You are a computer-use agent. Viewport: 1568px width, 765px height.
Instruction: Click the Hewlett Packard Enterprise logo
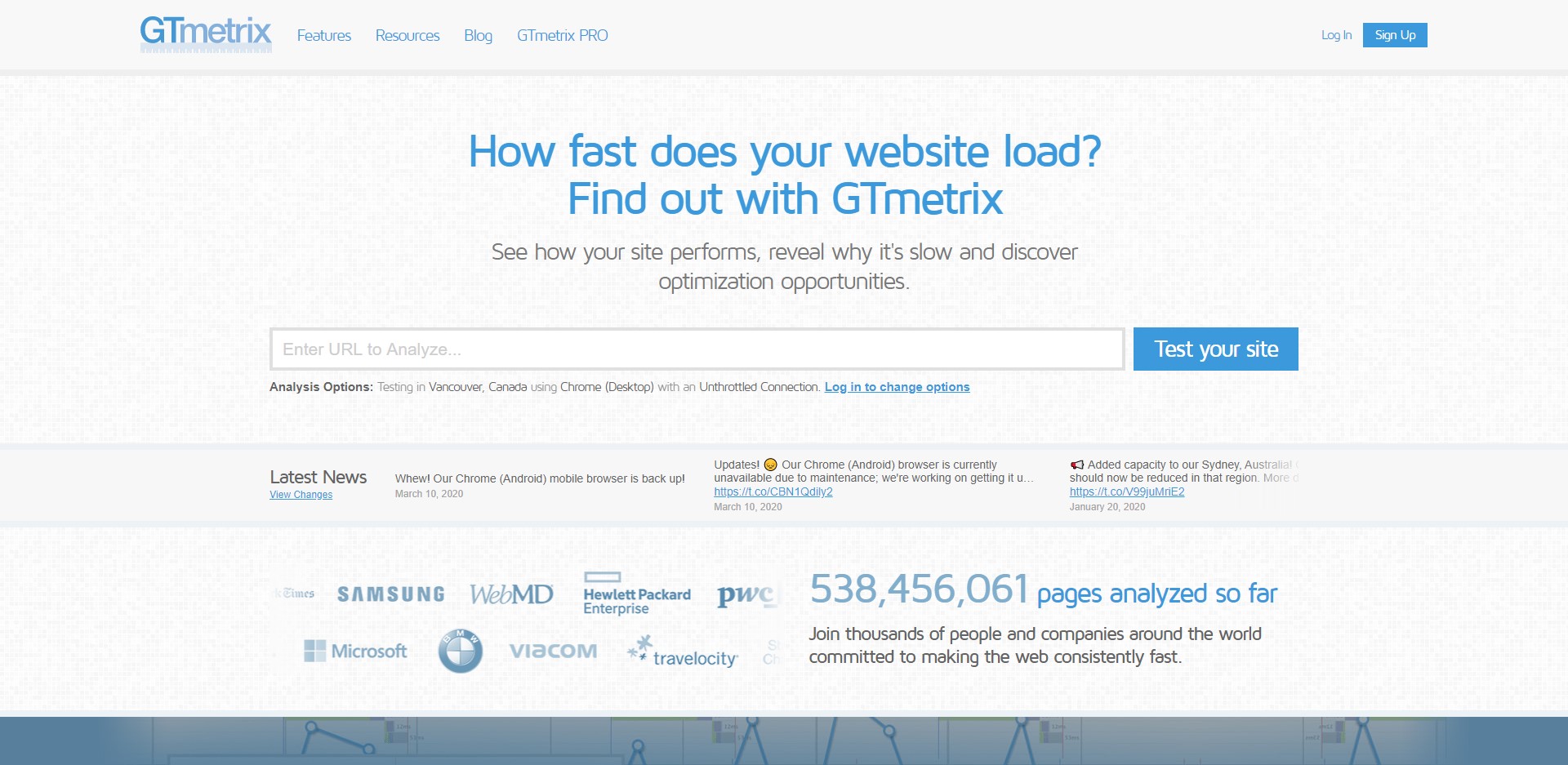[x=637, y=594]
